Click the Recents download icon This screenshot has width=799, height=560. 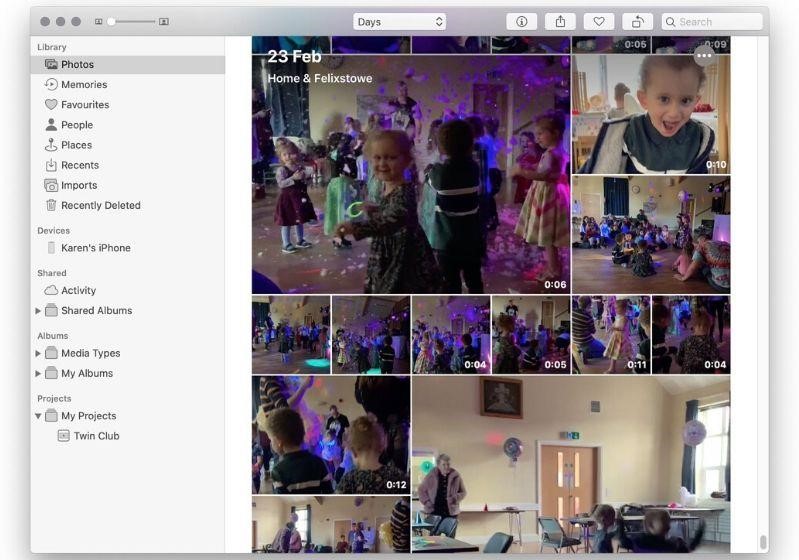click(x=51, y=165)
